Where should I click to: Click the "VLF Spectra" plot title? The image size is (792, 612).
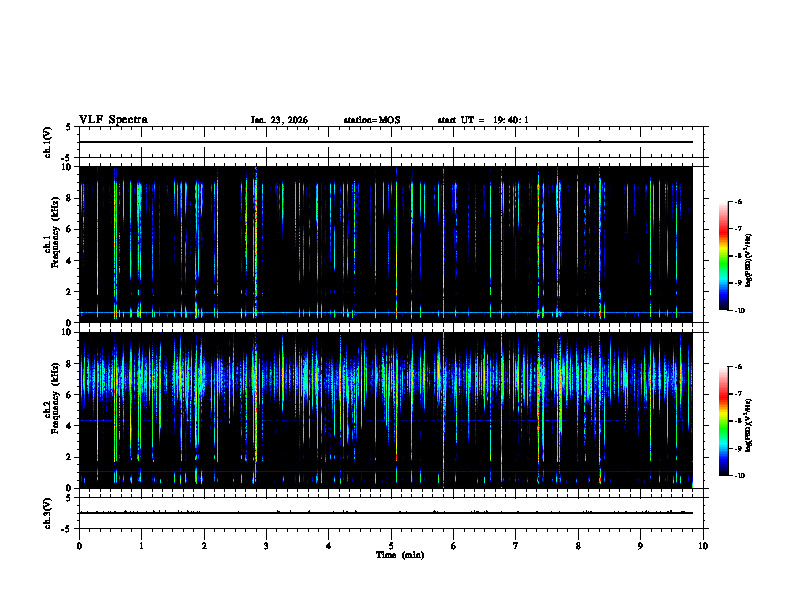click(113, 120)
